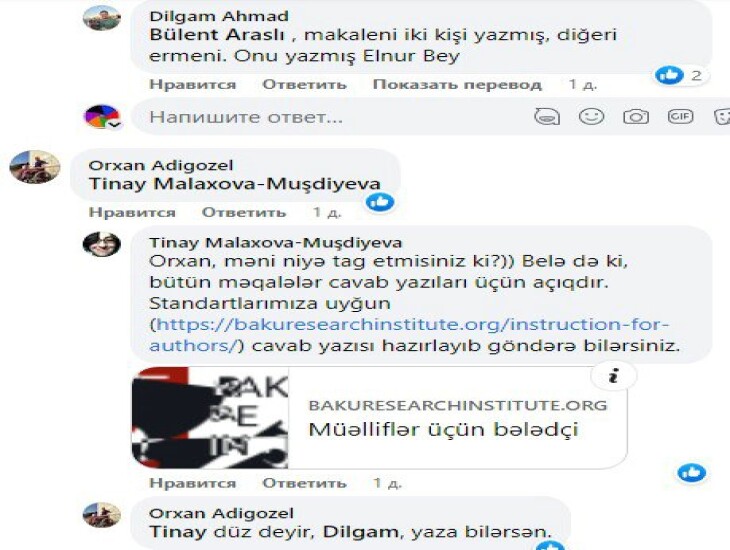Screen dimensions: 730x550
Task: Open 'Müəlliflər üçün bələdçi' link preview card
Action: (x=379, y=418)
